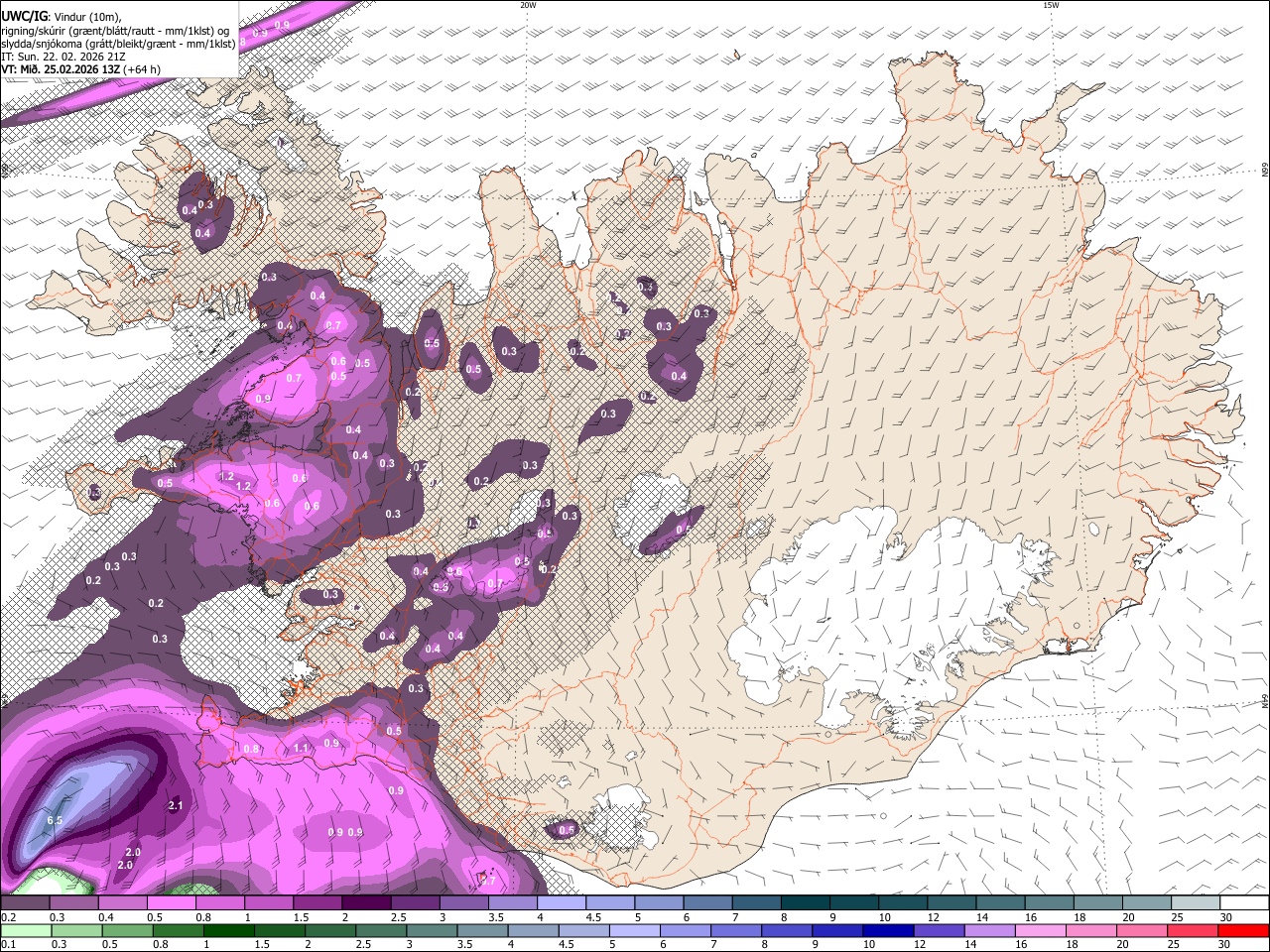Click the dark purple top-row swatch labeled 2
Screen dimensions: 1270x952
coord(366,903)
